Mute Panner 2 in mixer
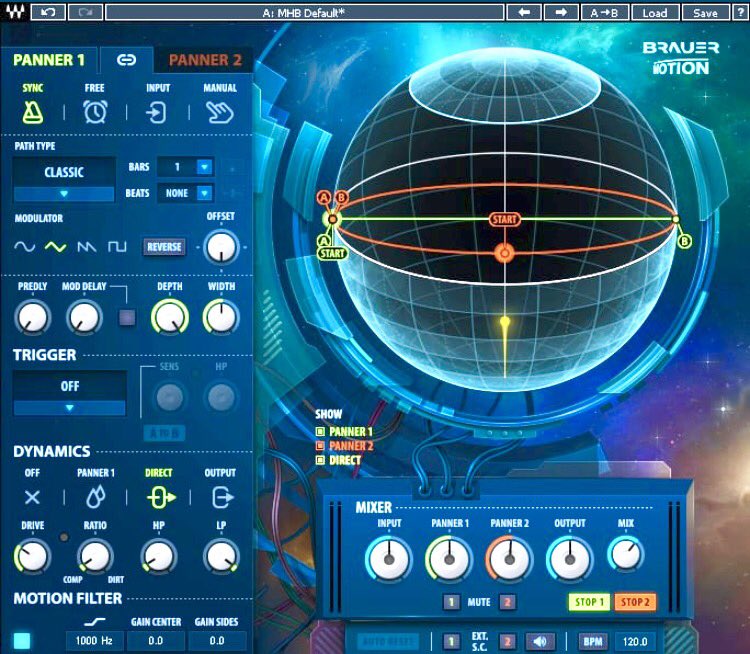This screenshot has height=654, width=750. click(507, 602)
